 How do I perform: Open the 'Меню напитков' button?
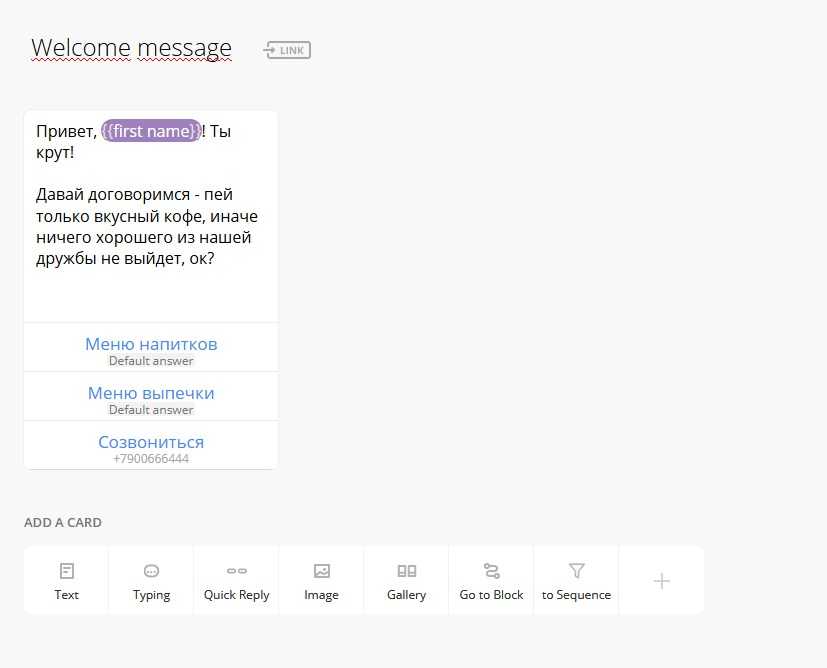pos(151,344)
